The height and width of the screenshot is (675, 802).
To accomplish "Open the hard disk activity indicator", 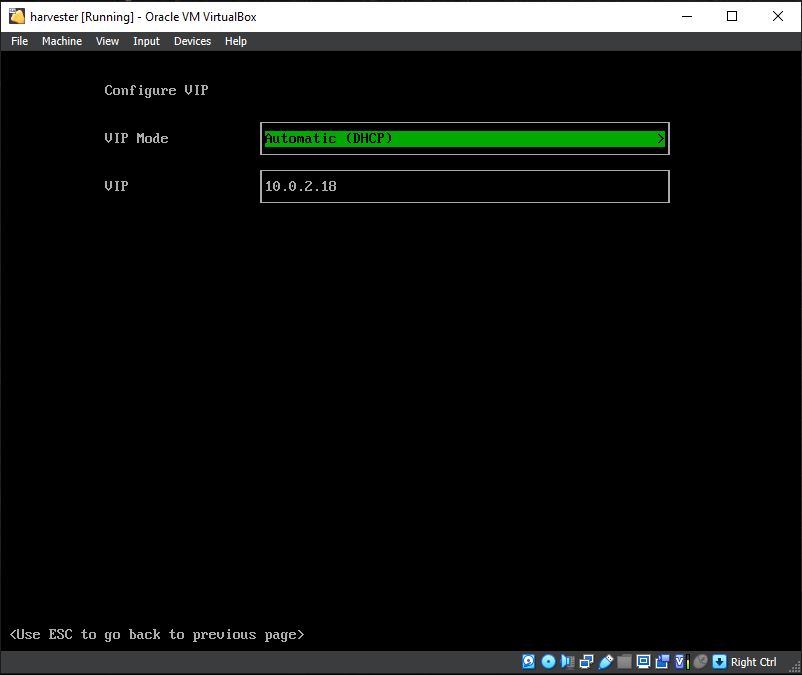I will (528, 661).
